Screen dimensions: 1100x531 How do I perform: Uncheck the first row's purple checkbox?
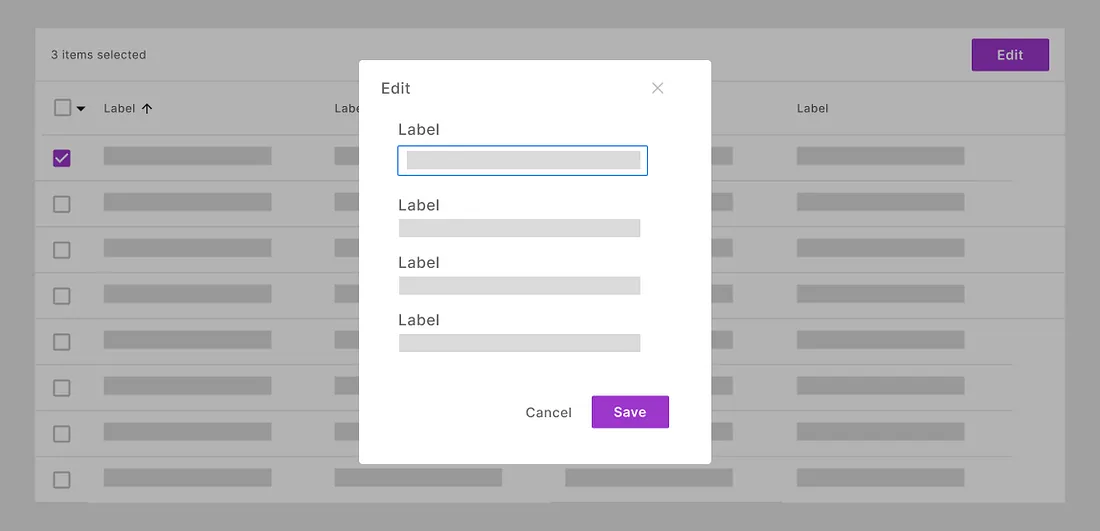click(x=62, y=158)
